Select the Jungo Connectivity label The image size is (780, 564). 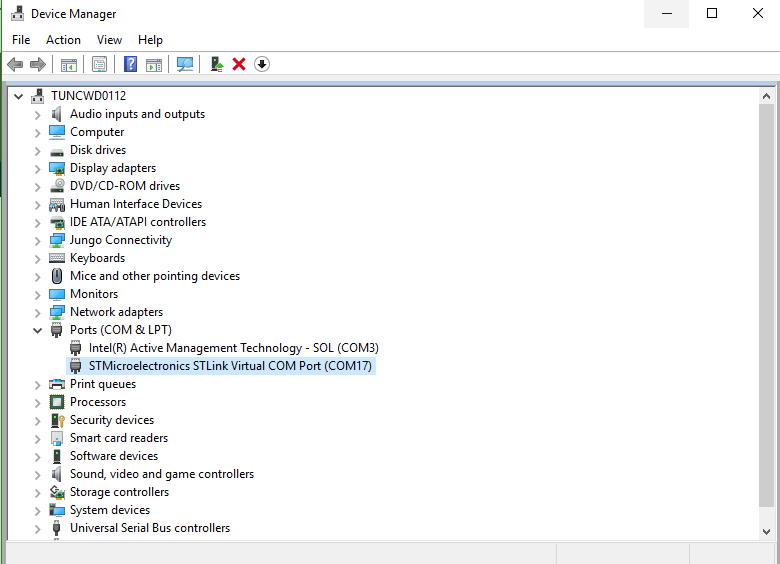pos(121,240)
